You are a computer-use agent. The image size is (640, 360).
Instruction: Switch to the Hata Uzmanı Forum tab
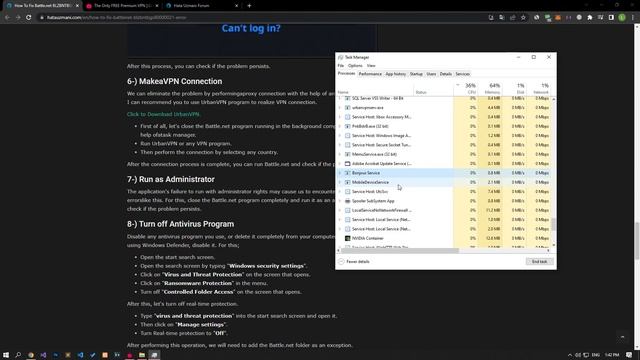[201, 6]
